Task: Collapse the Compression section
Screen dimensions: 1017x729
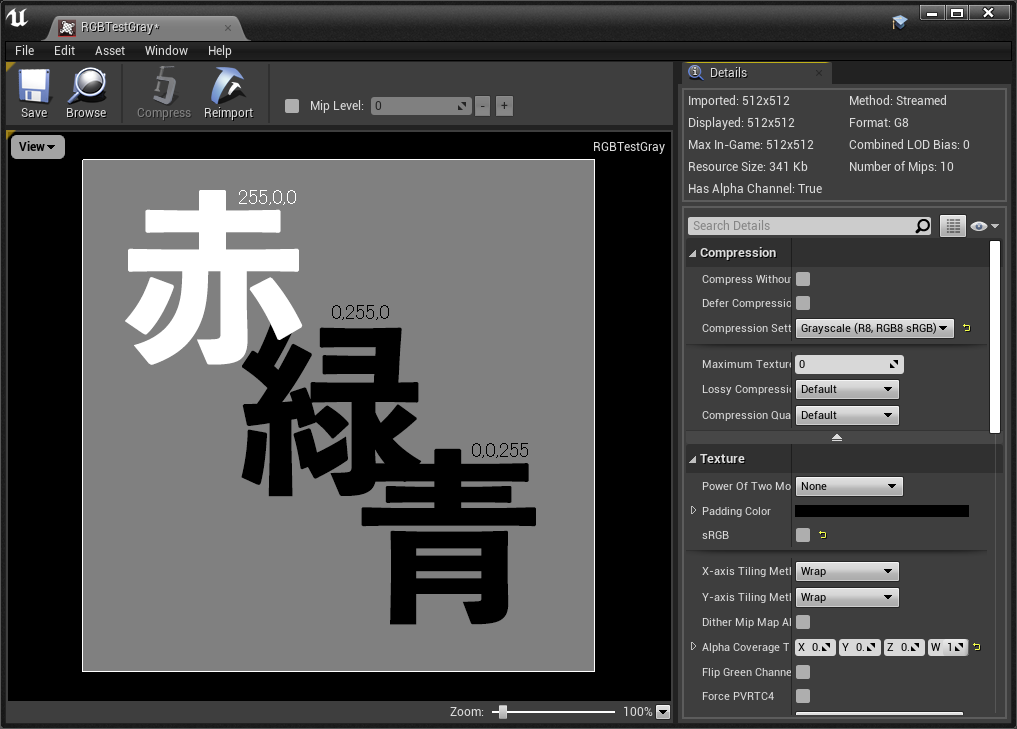Action: [693, 253]
